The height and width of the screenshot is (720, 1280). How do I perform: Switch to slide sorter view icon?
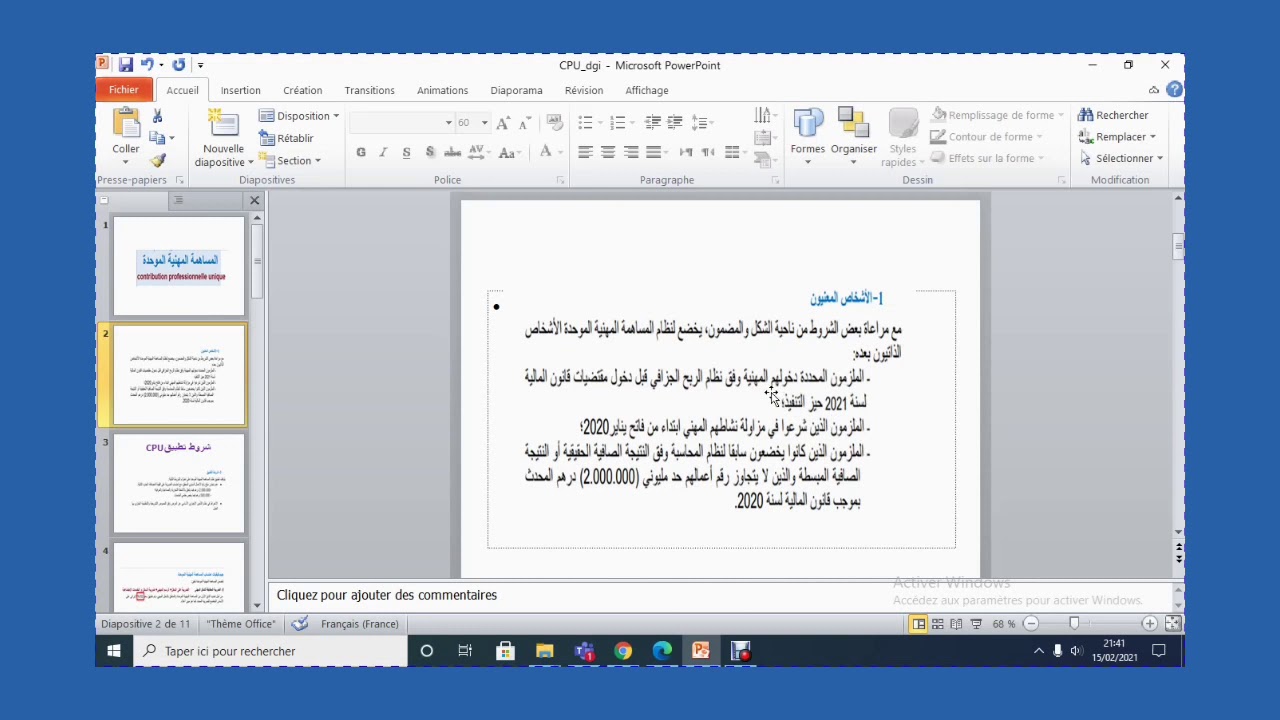click(937, 624)
